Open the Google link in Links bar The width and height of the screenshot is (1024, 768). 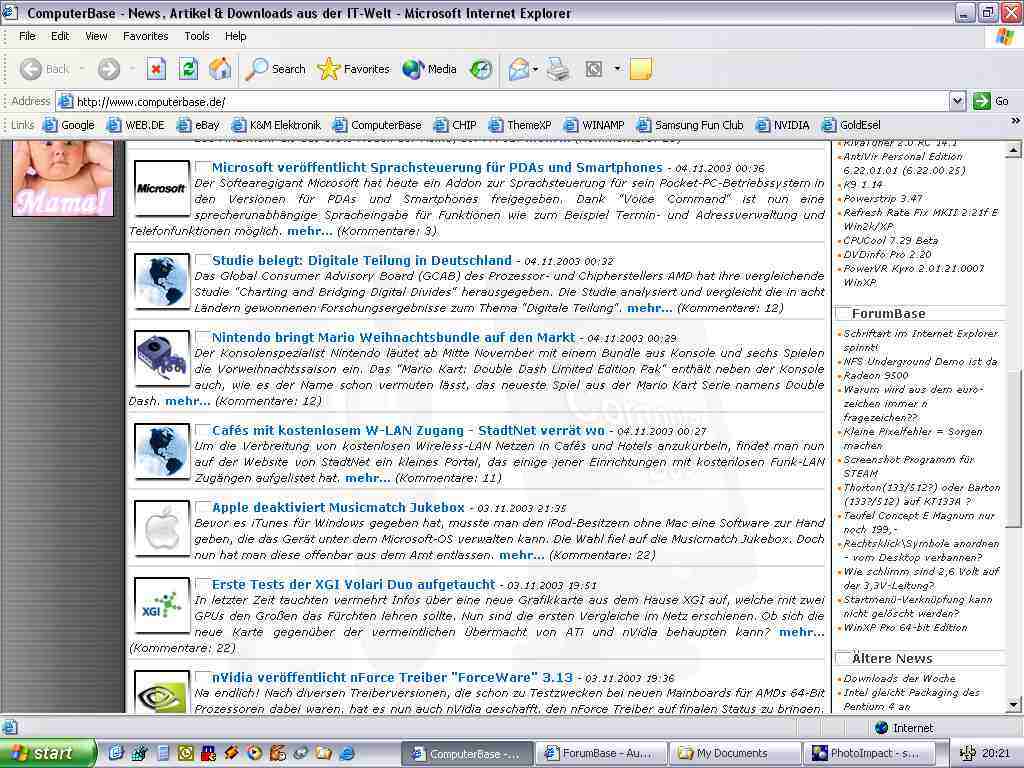[x=69, y=125]
